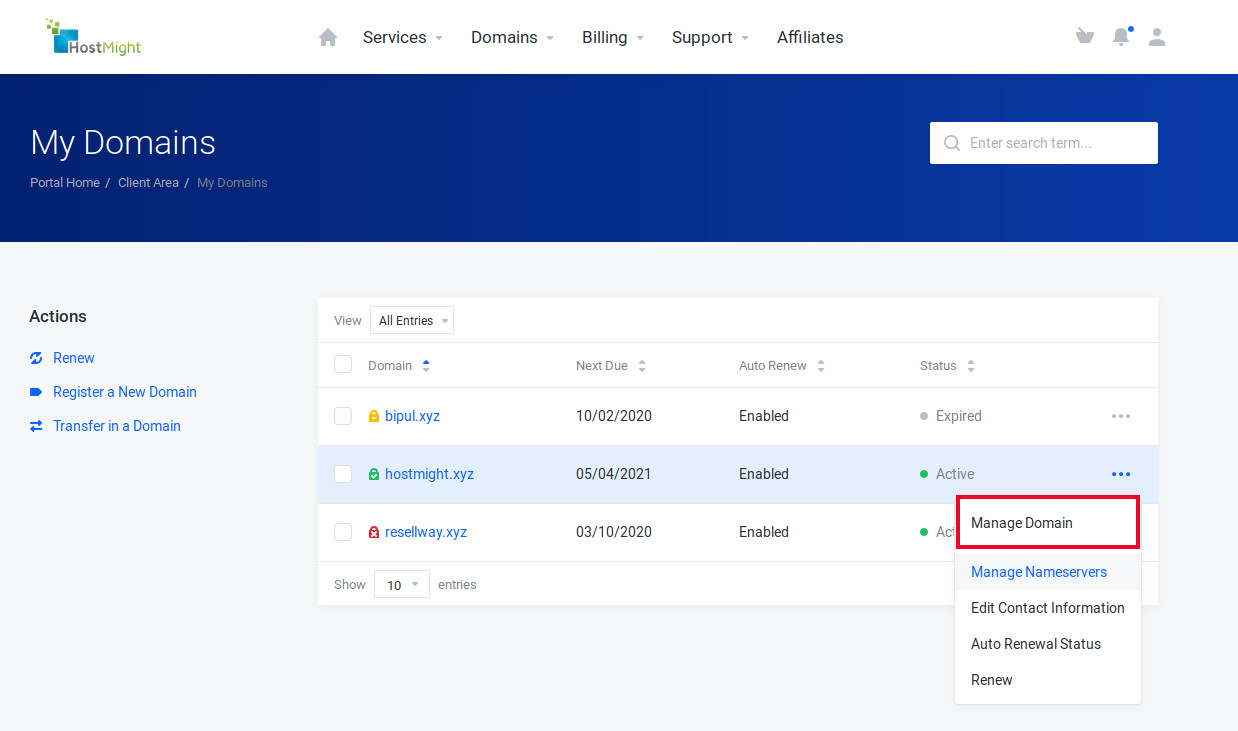The height and width of the screenshot is (731, 1238).
Task: Open the shopping cart icon
Action: click(1085, 37)
